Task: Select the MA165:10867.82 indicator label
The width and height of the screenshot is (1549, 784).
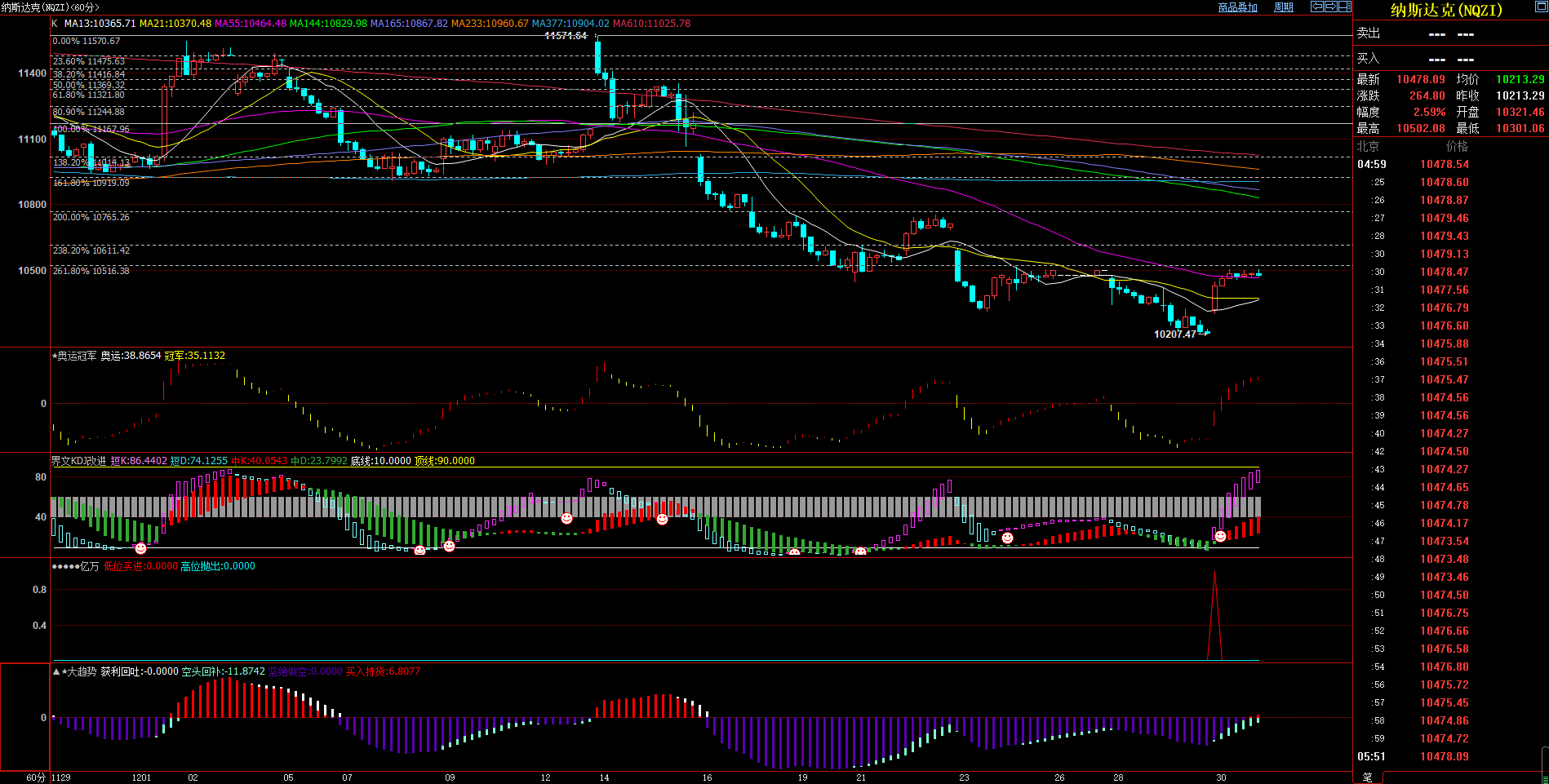Action: (409, 24)
